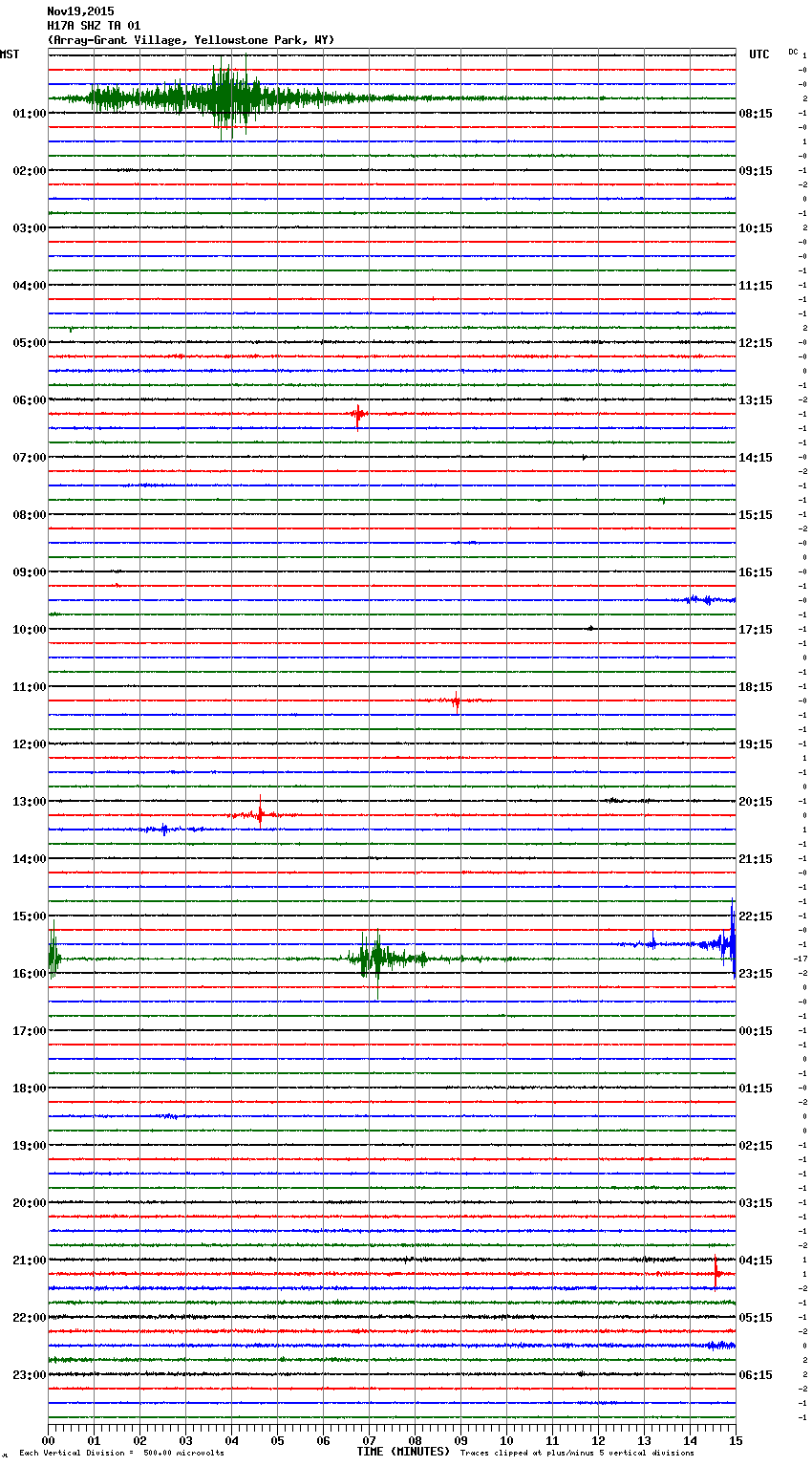The height and width of the screenshot is (1466, 812).
Task: Select the 02:00 MST time label
Action: point(30,171)
